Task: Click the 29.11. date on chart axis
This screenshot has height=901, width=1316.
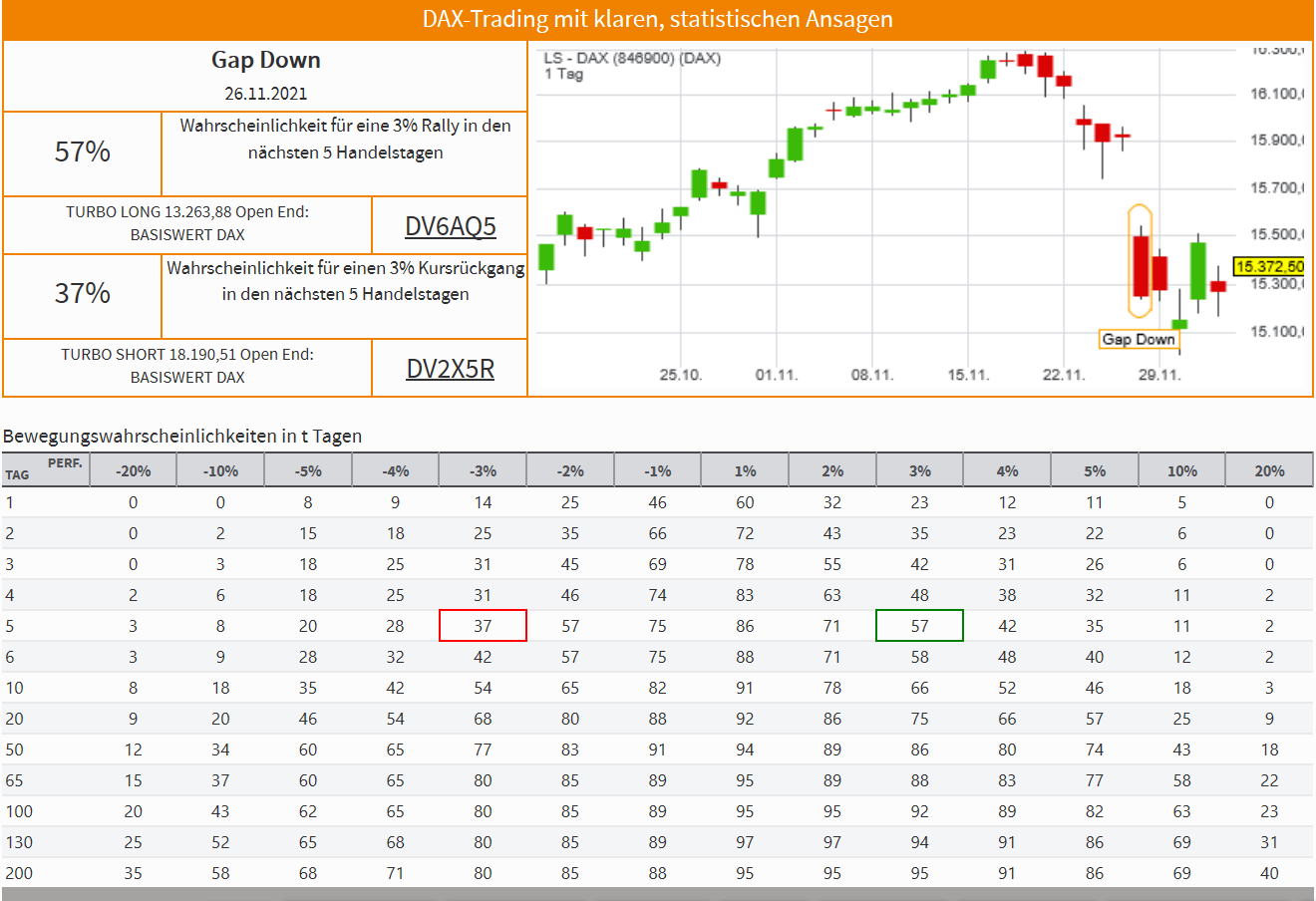Action: click(x=1159, y=375)
